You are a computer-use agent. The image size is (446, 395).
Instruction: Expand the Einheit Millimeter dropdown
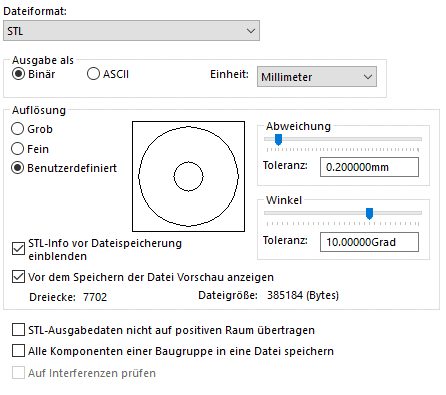click(317, 77)
